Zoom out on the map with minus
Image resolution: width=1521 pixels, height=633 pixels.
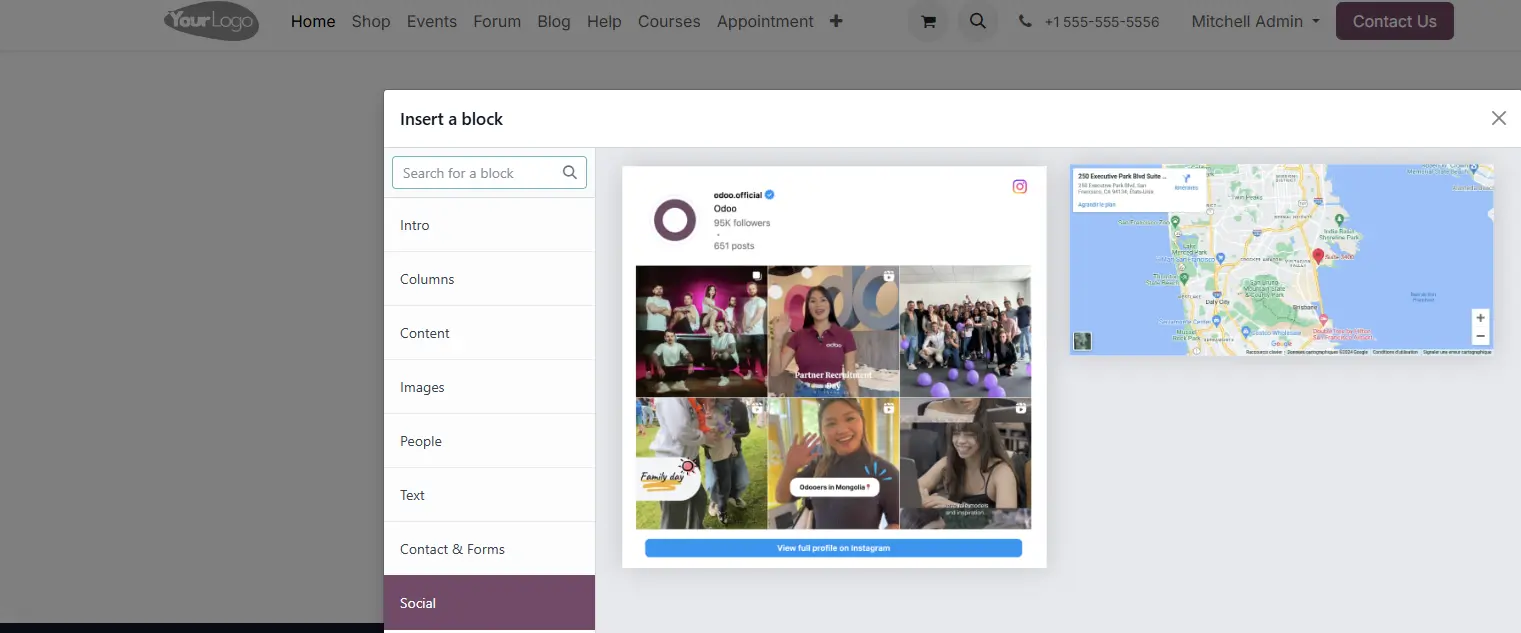point(1481,336)
